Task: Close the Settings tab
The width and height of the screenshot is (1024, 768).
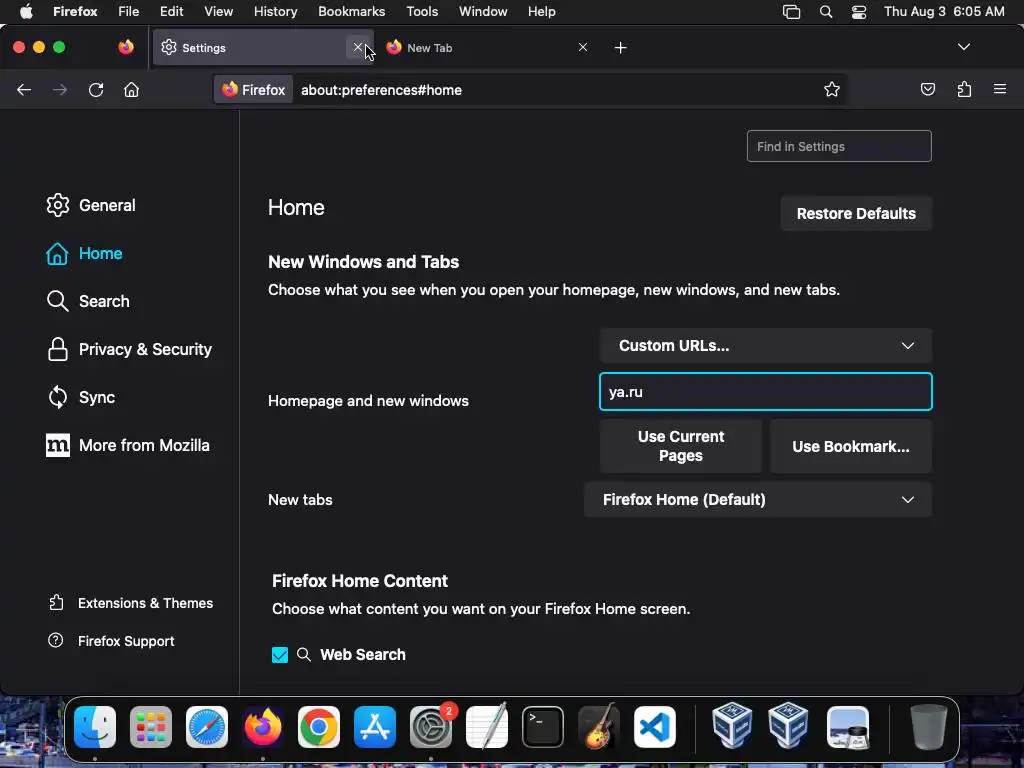Action: tap(358, 47)
